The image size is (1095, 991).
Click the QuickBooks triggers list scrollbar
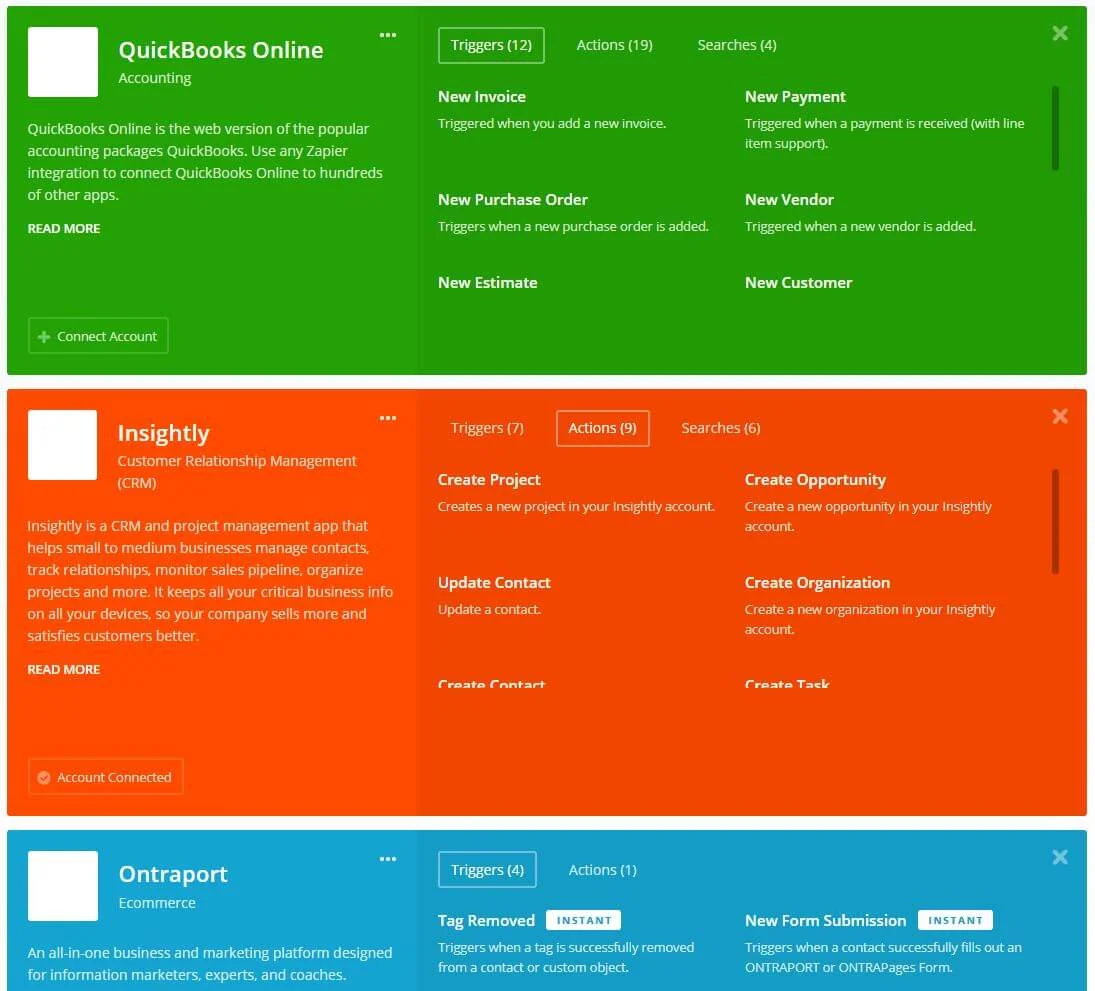(1055, 129)
